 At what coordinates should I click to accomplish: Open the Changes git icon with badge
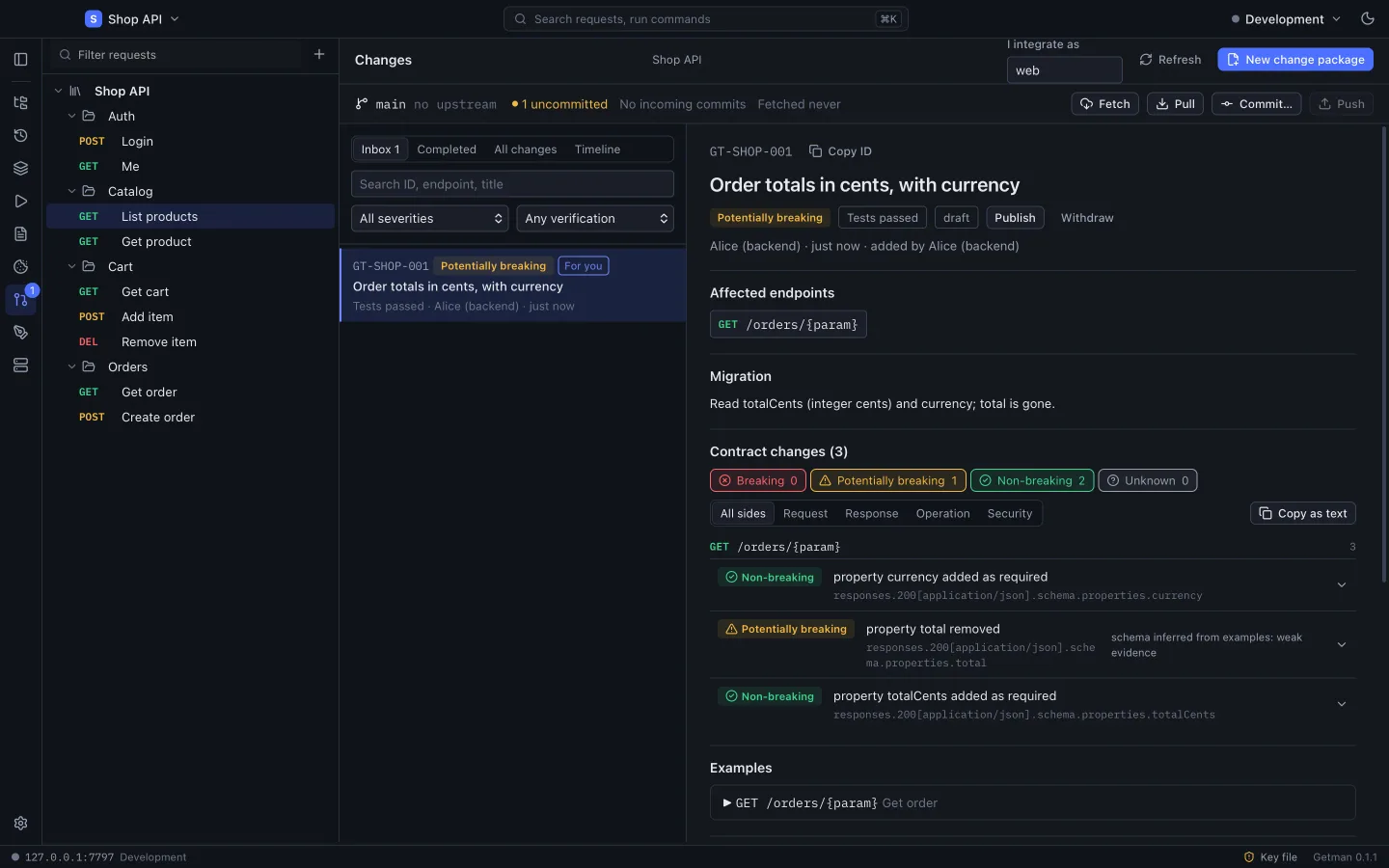tap(20, 299)
